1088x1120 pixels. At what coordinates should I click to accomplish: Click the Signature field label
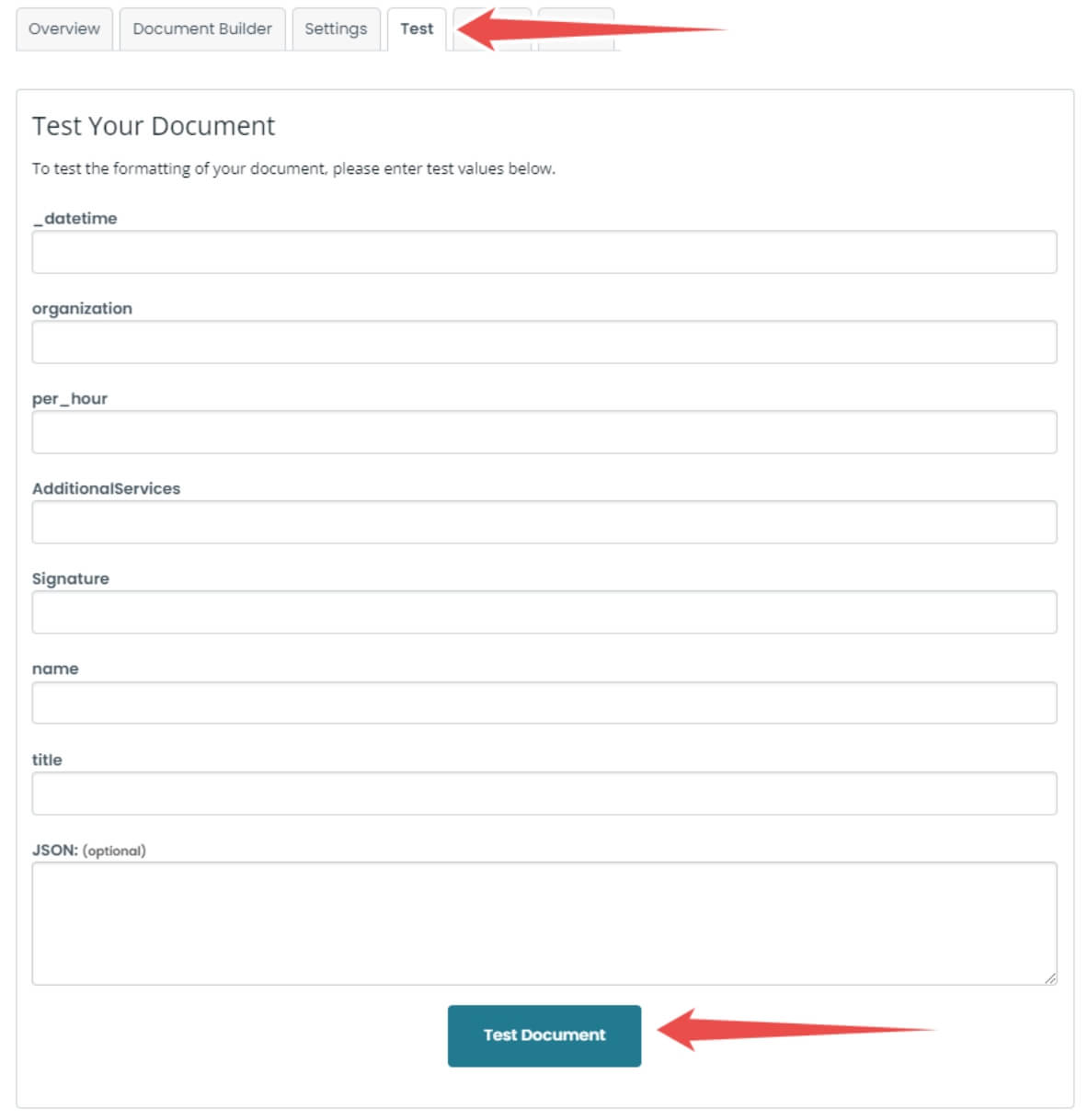[x=70, y=578]
